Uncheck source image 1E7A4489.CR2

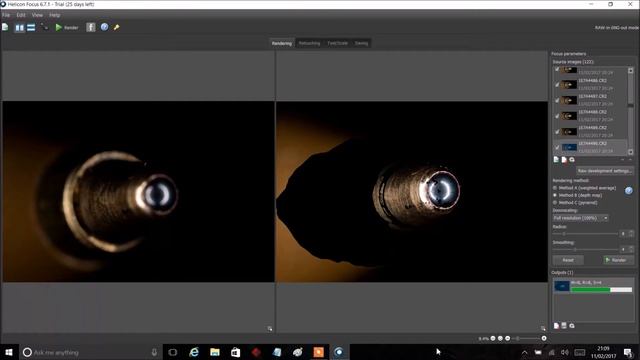pyautogui.click(x=557, y=132)
